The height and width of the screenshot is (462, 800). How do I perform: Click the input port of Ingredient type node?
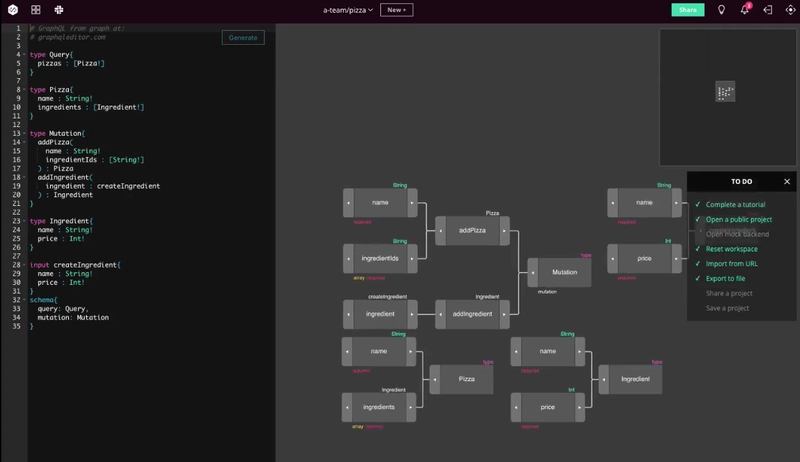tap(604, 379)
